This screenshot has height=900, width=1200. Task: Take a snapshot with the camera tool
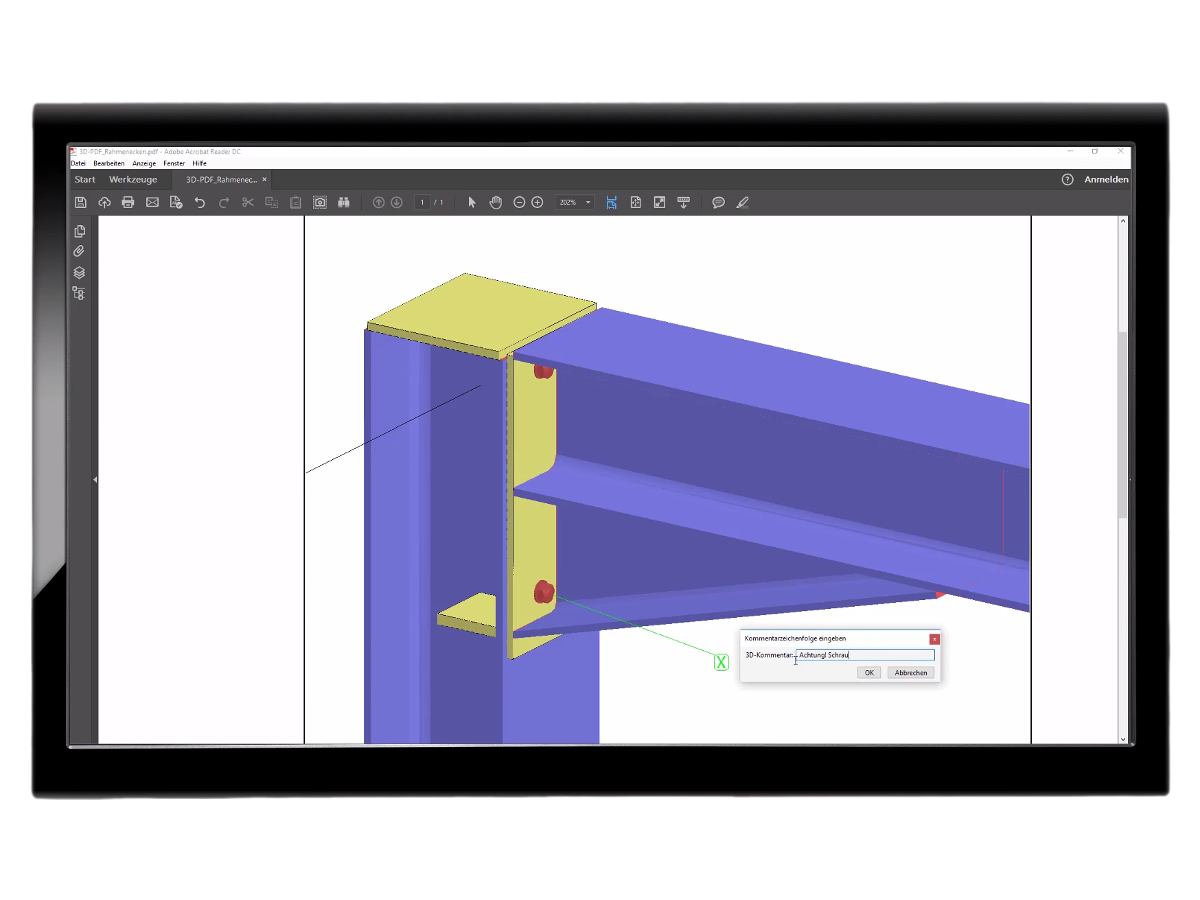click(319, 202)
